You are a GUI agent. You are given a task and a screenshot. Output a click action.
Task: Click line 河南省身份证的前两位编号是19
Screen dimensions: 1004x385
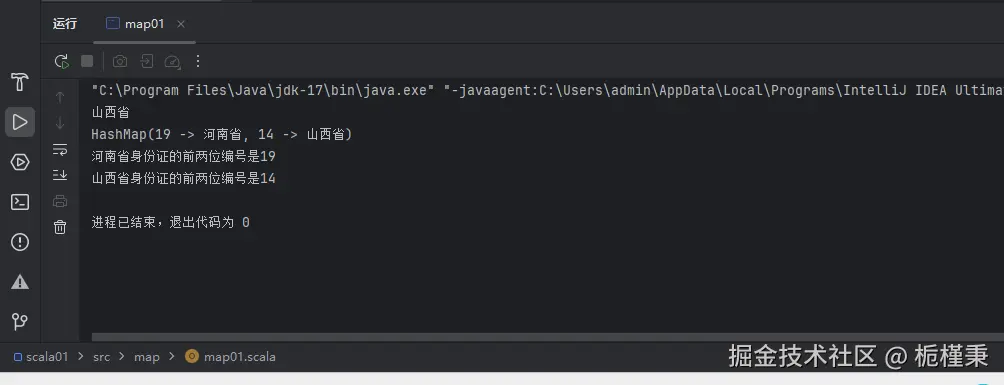pyautogui.click(x=184, y=156)
